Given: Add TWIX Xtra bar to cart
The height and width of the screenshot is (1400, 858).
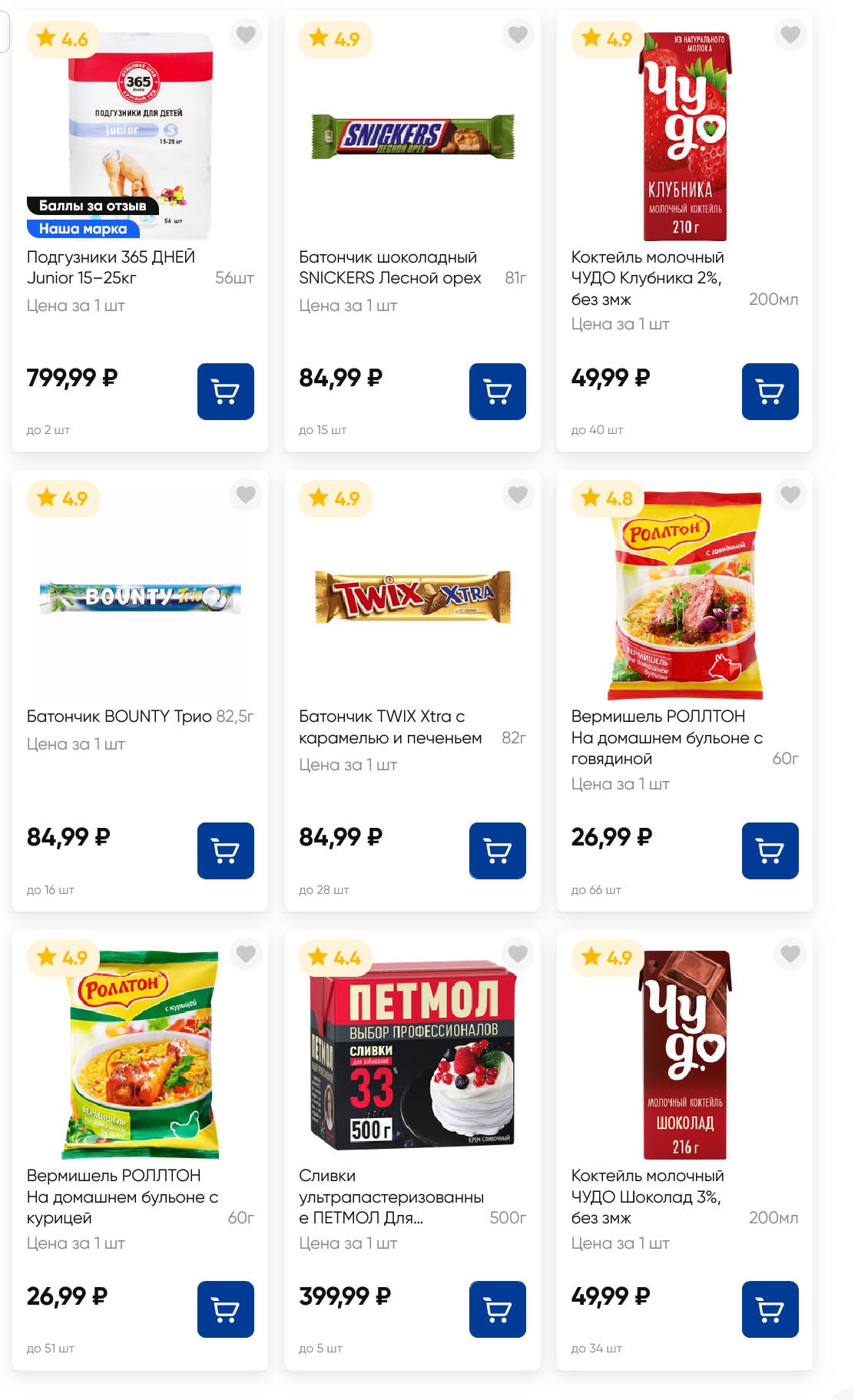Looking at the screenshot, I should click(497, 851).
